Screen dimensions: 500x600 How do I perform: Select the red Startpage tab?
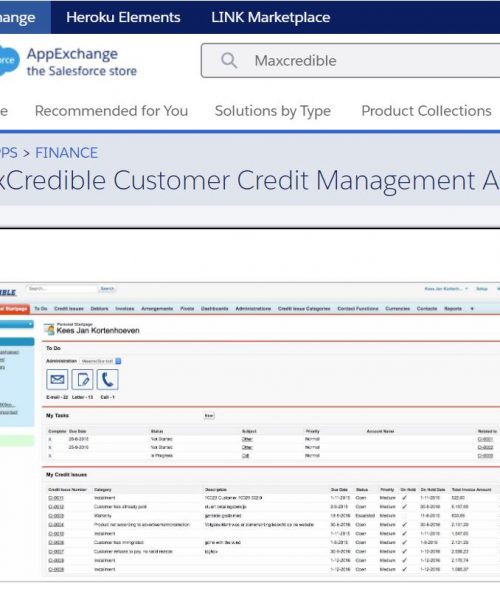15,308
